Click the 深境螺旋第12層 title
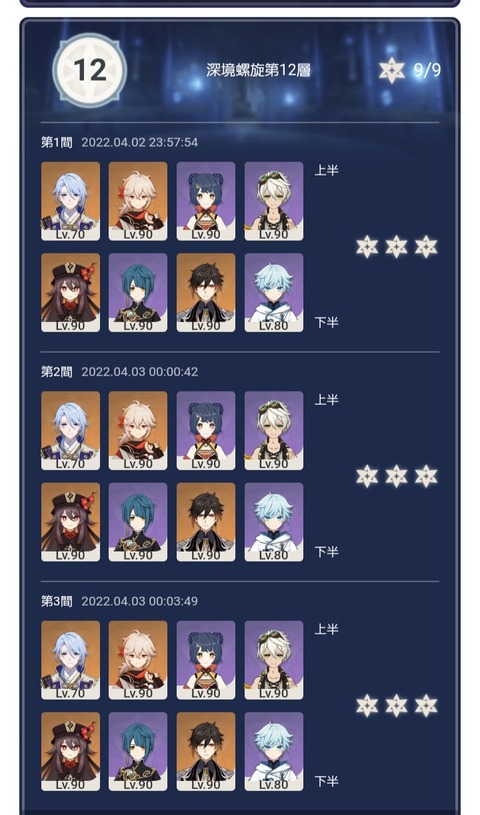This screenshot has height=815, width=480. pyautogui.click(x=258, y=70)
